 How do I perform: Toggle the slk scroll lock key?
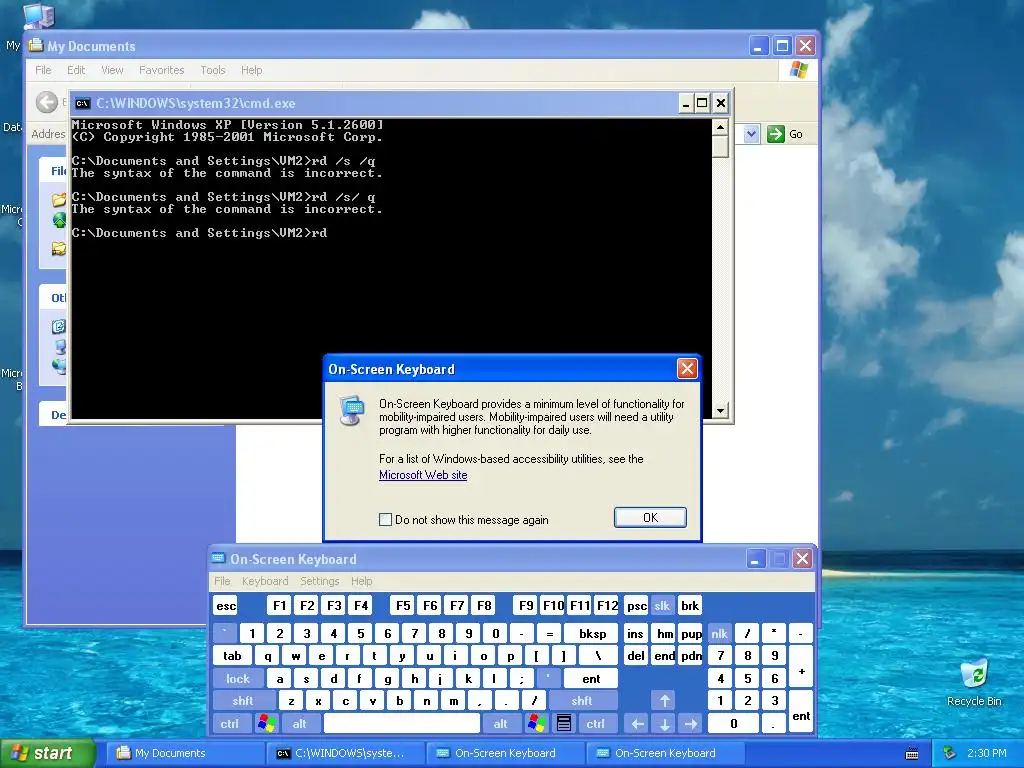click(x=663, y=605)
